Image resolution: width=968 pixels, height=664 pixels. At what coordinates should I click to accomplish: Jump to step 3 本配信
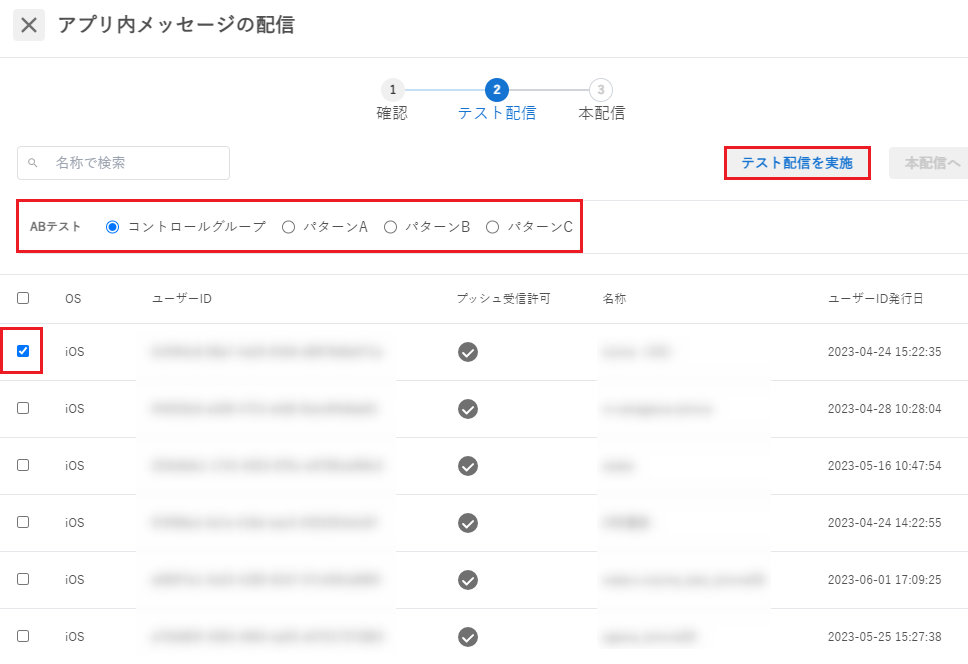pos(601,90)
